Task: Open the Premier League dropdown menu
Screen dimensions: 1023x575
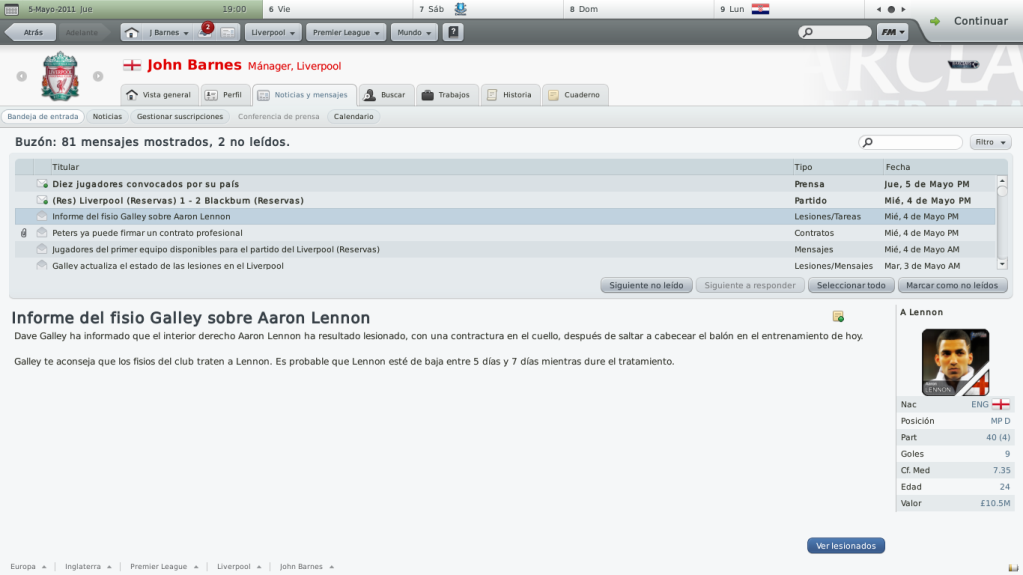Action: tap(346, 32)
